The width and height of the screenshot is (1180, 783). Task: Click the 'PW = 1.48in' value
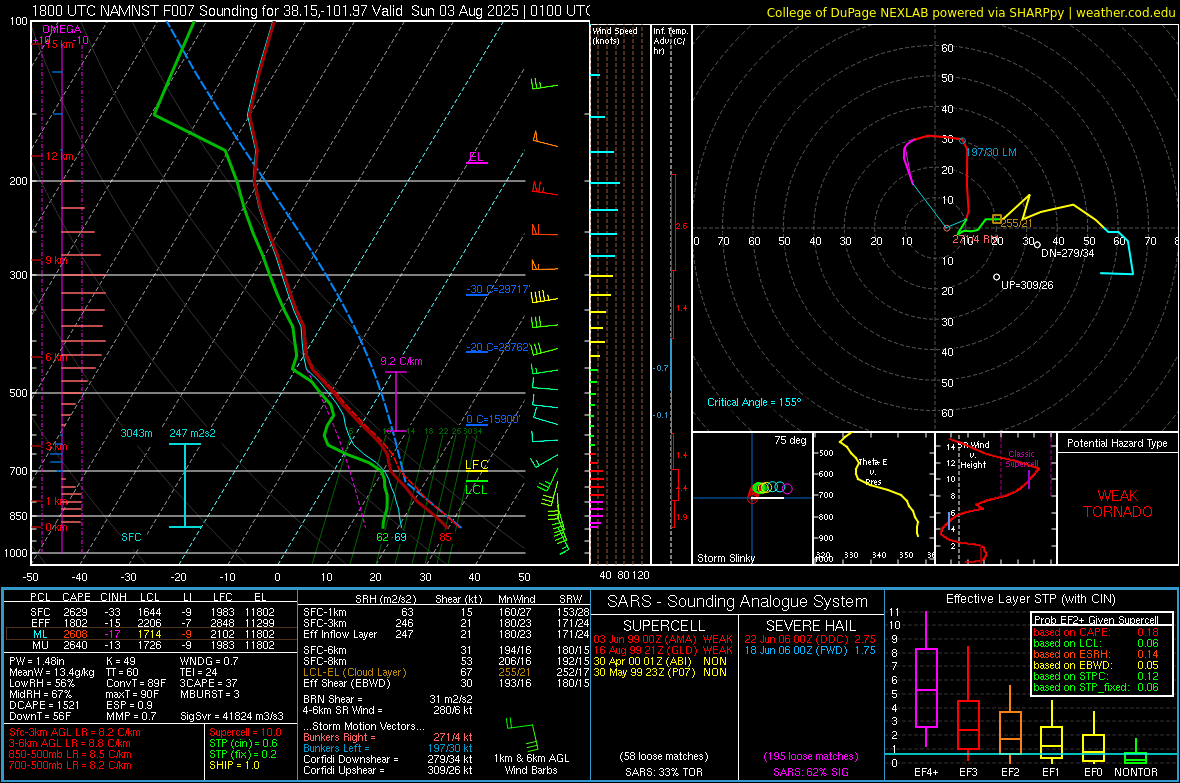tap(37, 661)
